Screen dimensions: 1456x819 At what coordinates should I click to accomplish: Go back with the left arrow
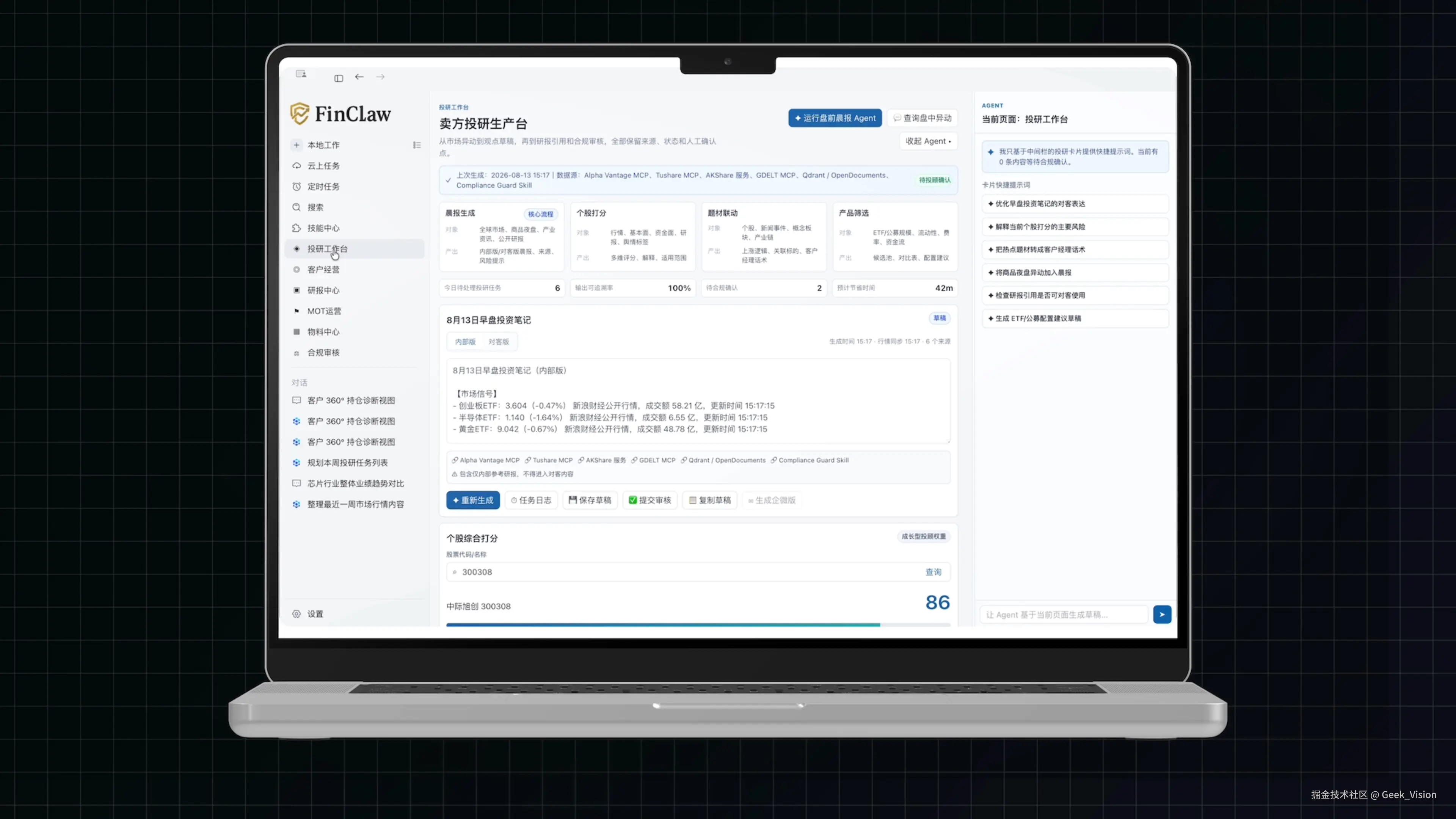tap(359, 77)
